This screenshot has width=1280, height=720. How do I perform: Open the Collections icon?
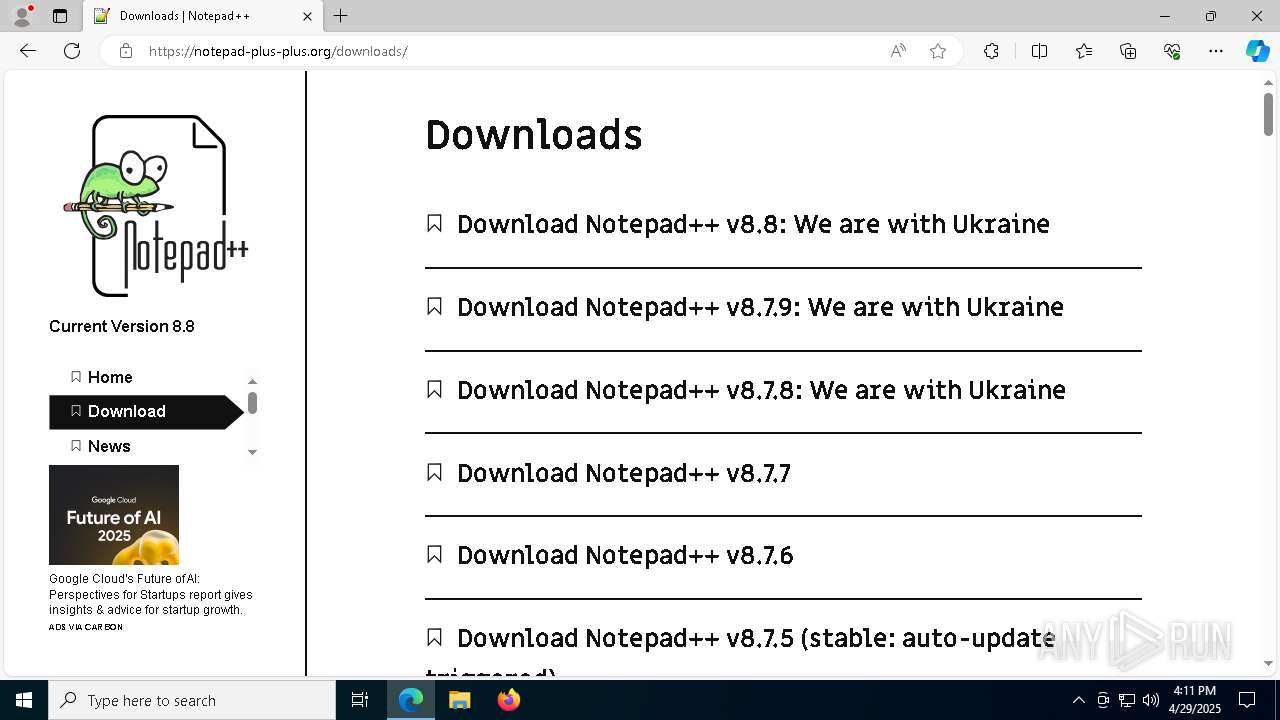point(1128,51)
